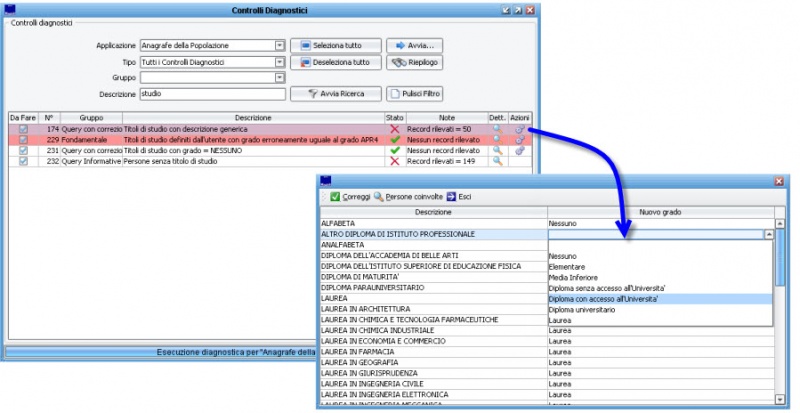This screenshot has width=800, height=413.
Task: Run correction action icon for row 174
Action: [520, 129]
